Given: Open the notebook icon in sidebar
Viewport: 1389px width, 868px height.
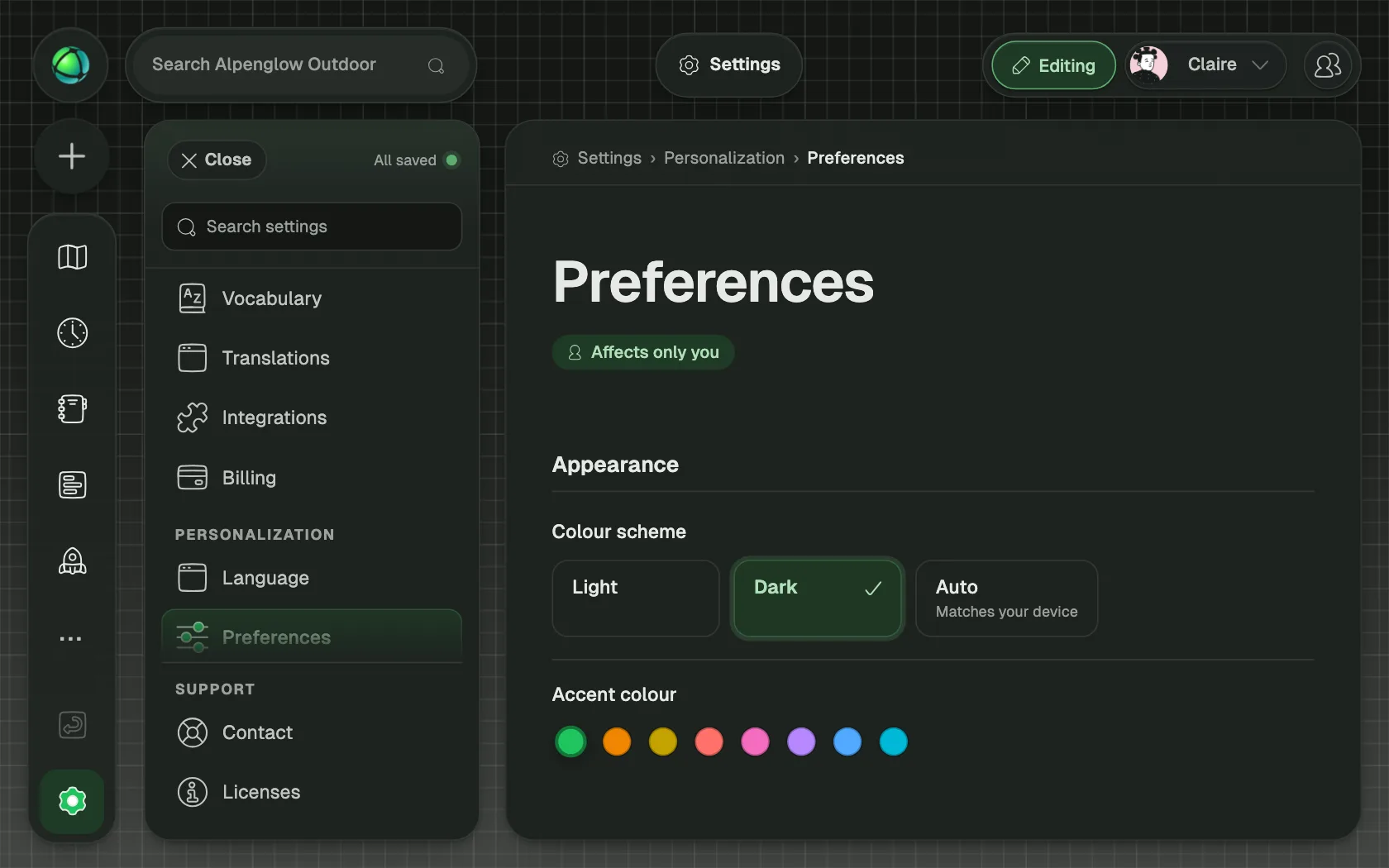Looking at the screenshot, I should (x=73, y=409).
